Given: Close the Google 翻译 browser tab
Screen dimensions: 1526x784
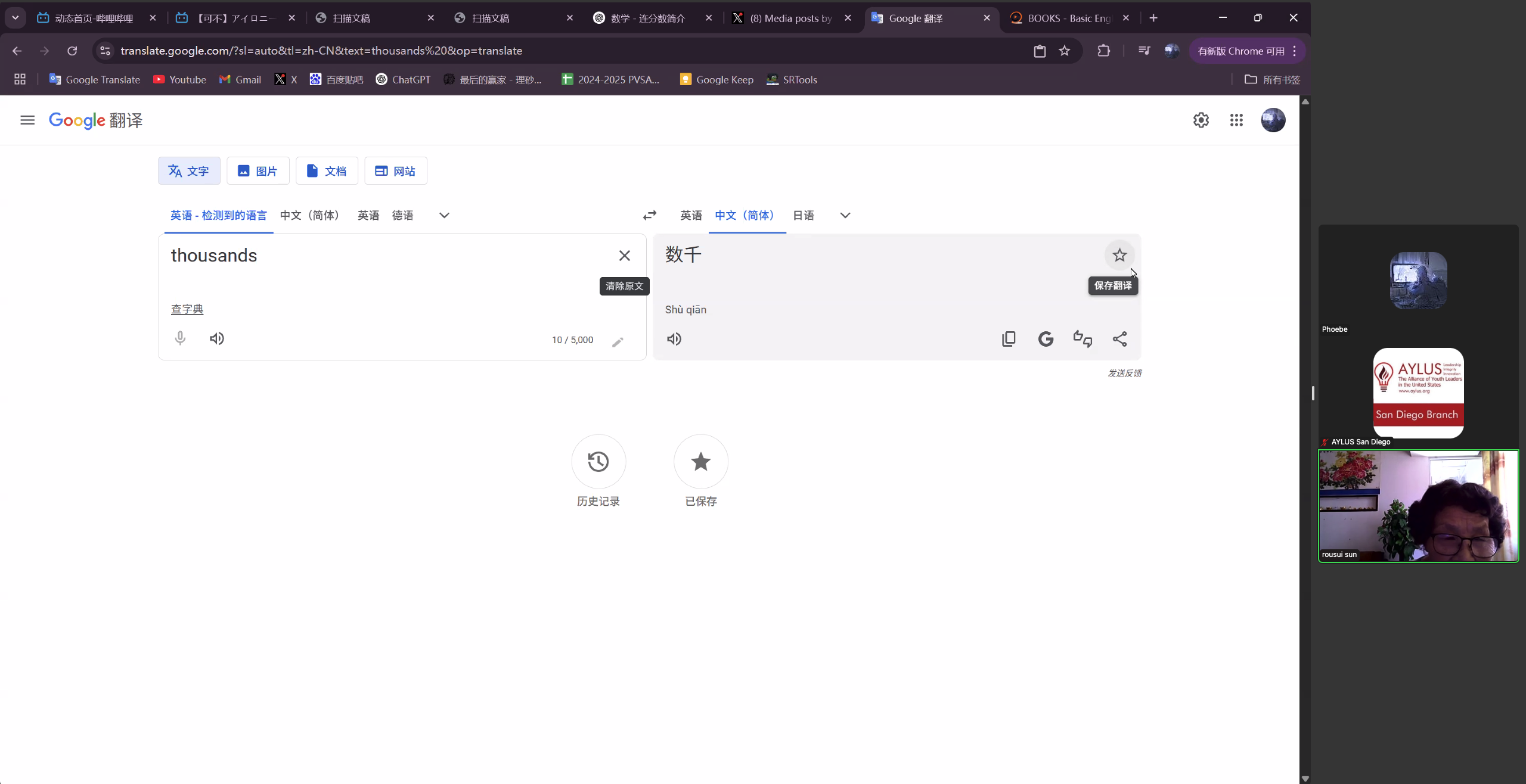Looking at the screenshot, I should coord(987,18).
